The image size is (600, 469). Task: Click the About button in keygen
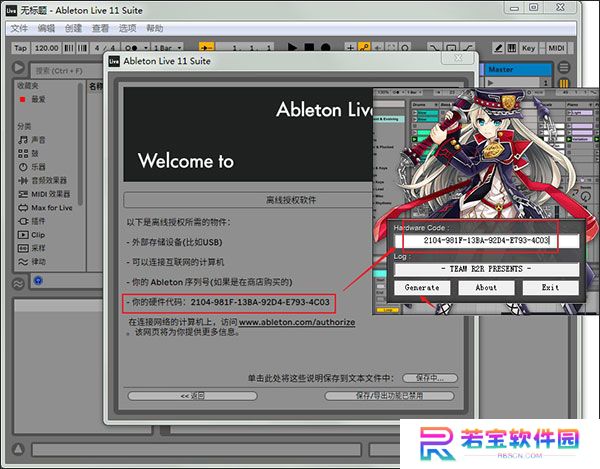[x=486, y=288]
